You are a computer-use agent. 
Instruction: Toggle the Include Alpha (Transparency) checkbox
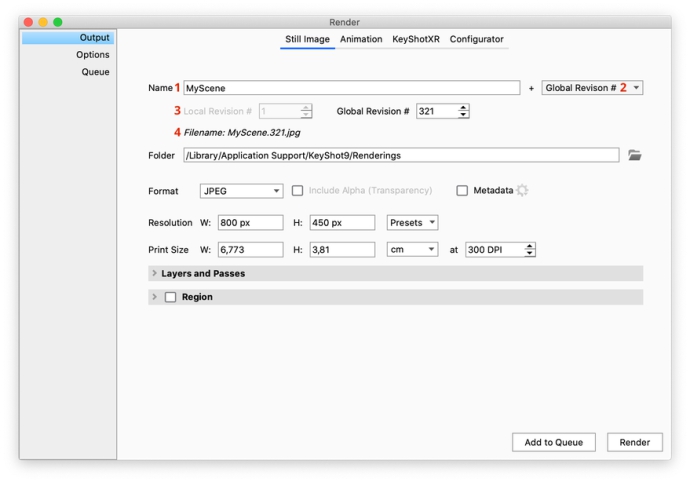(x=297, y=190)
